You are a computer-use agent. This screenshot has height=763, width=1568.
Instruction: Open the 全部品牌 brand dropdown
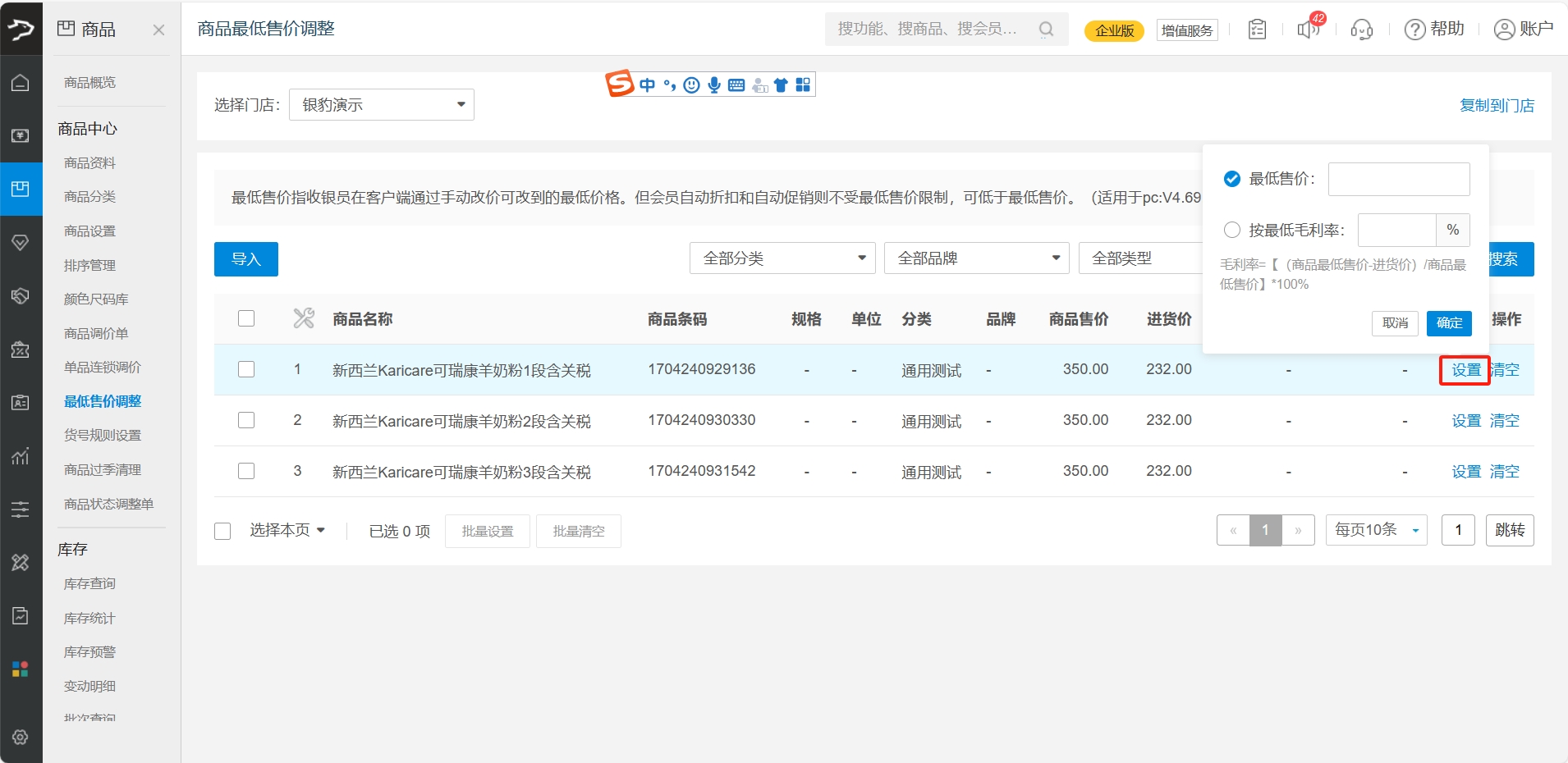point(977,258)
